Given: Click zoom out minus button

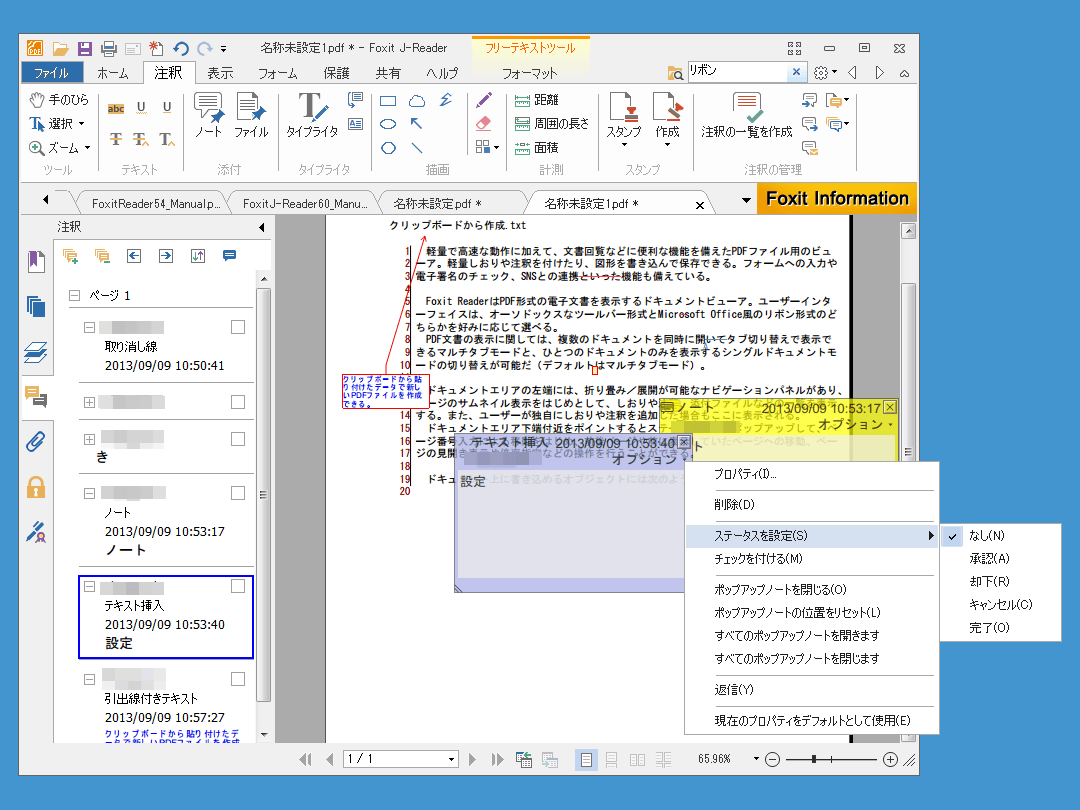Looking at the screenshot, I should tap(772, 760).
